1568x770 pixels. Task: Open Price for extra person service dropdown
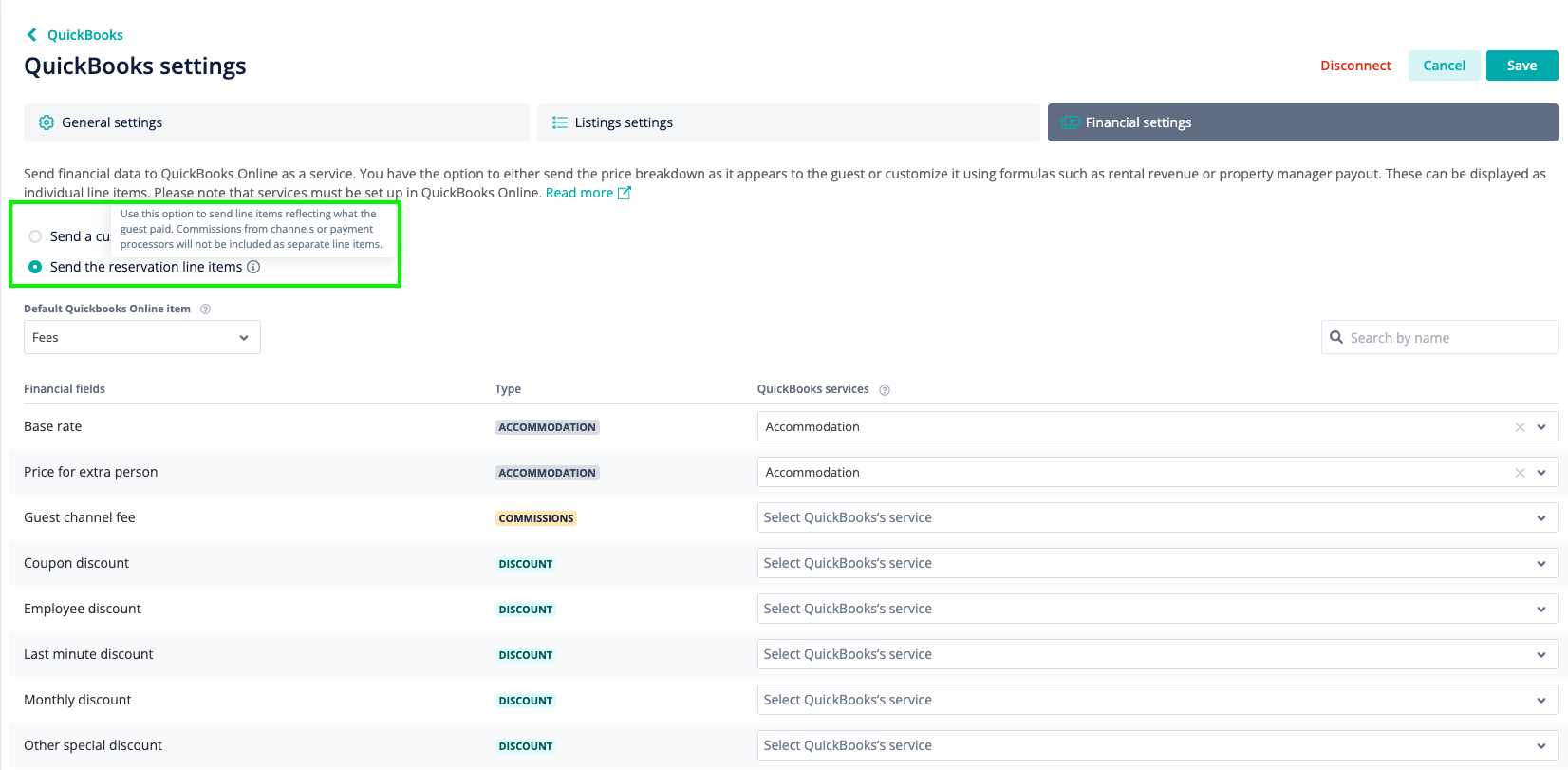tap(1541, 473)
